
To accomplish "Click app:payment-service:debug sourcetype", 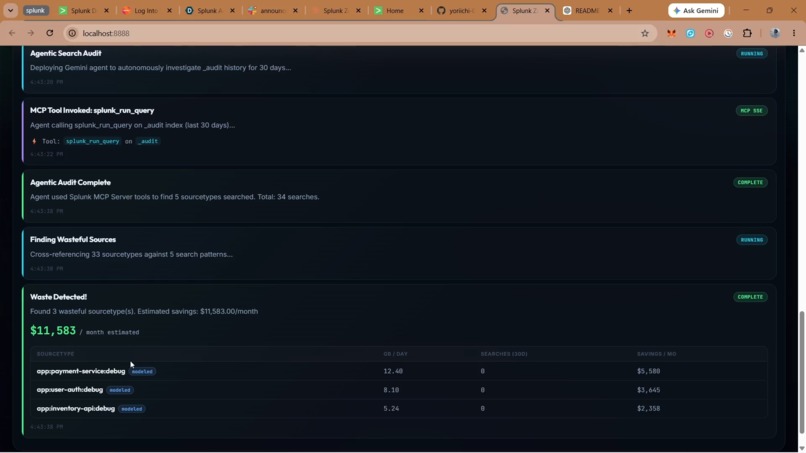I will (81, 371).
